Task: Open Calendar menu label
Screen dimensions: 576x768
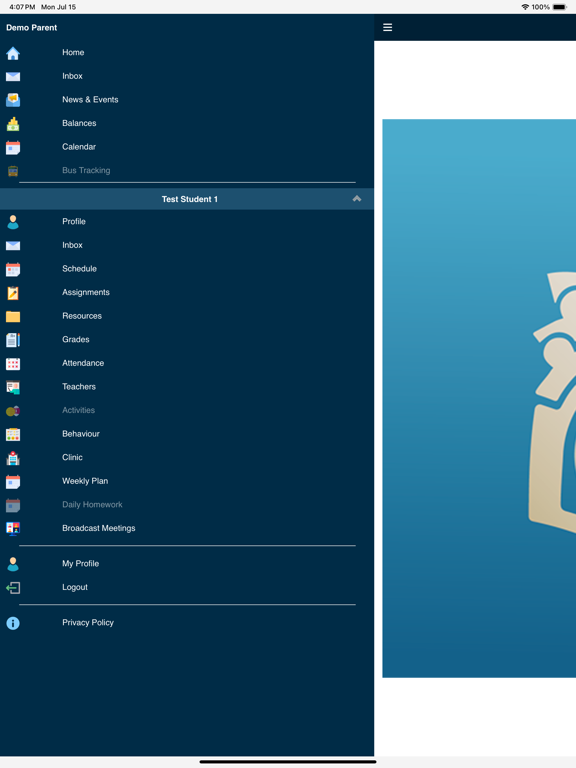Action: pos(79,146)
